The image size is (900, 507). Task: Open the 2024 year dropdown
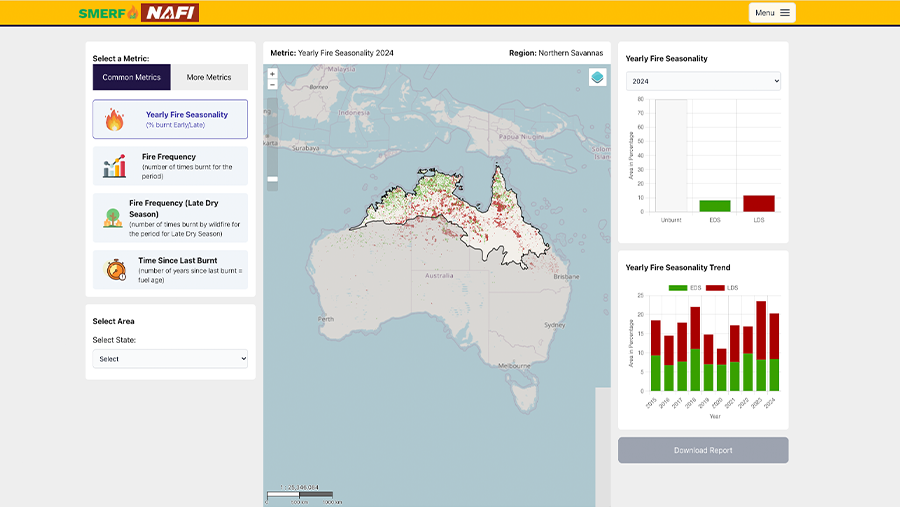[x=703, y=81]
